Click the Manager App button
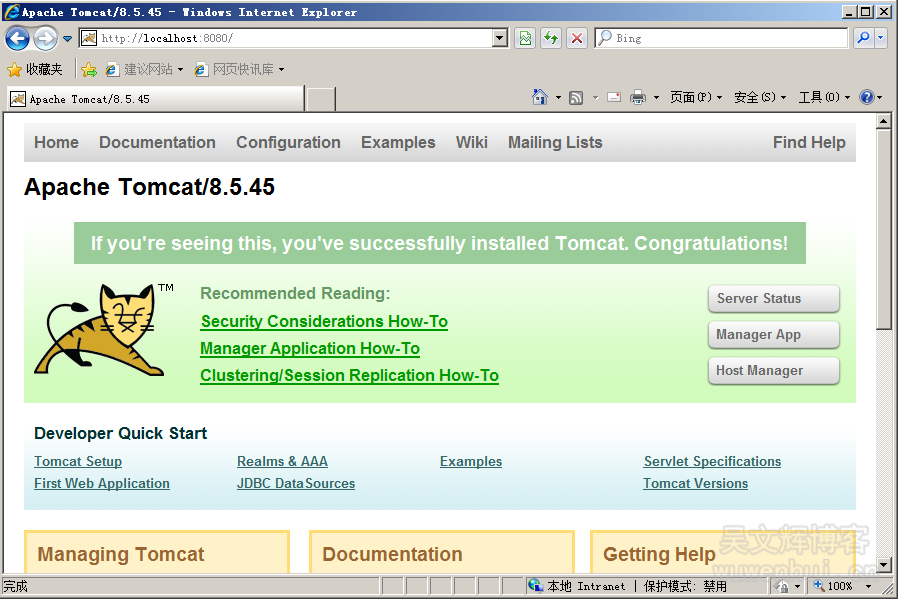 click(773, 335)
